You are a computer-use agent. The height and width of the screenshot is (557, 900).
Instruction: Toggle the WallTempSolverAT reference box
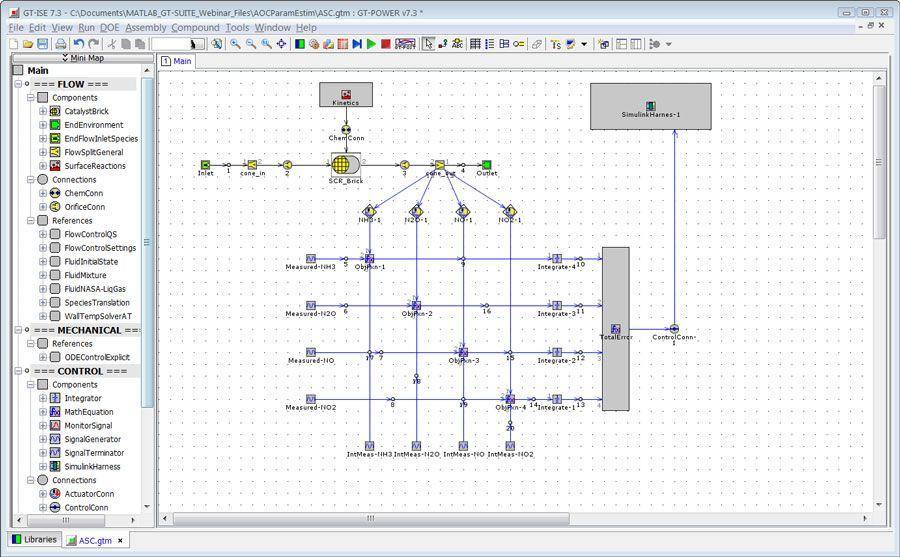(x=55, y=316)
